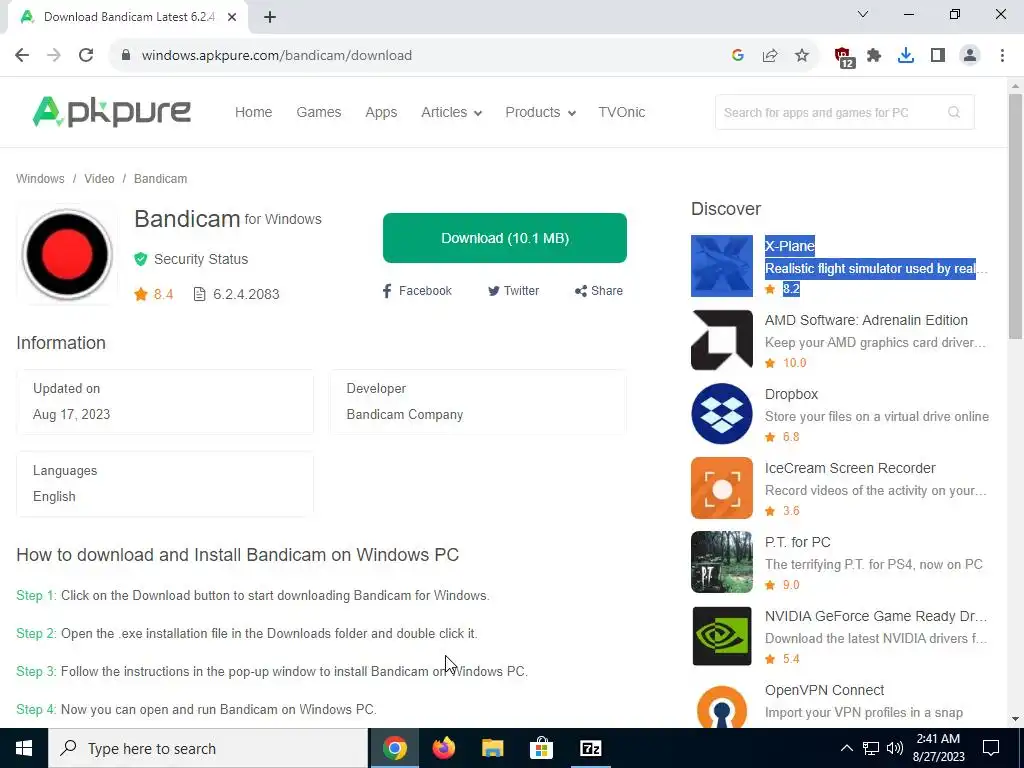Click the version number 6.2.4.2083
This screenshot has width=1024, height=768.
click(x=246, y=295)
